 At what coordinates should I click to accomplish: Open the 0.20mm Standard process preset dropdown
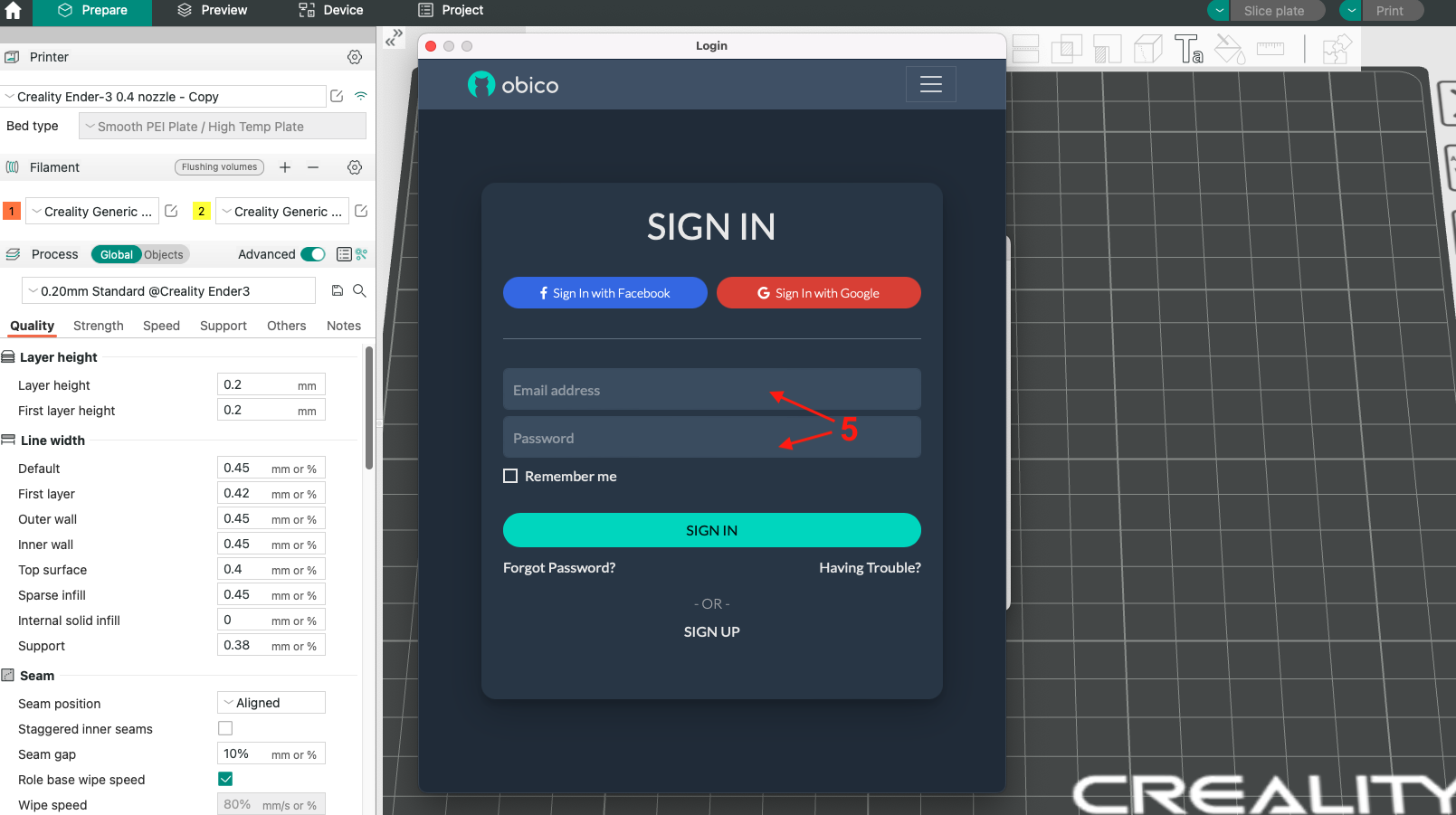(168, 291)
